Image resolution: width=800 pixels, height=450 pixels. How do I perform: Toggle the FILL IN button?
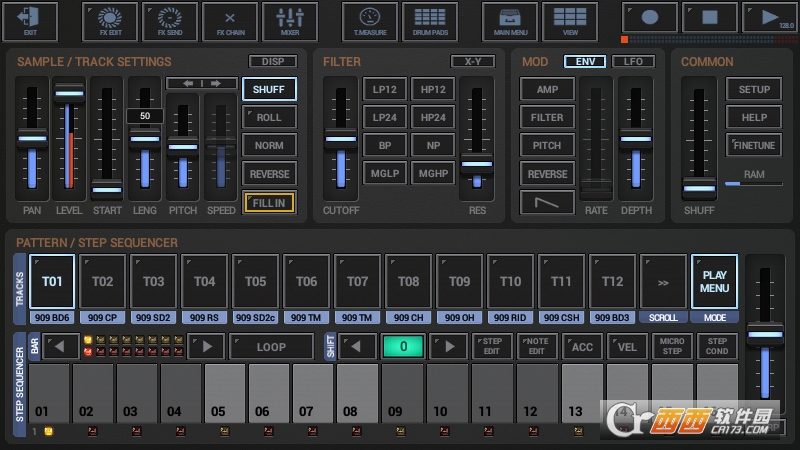269,203
